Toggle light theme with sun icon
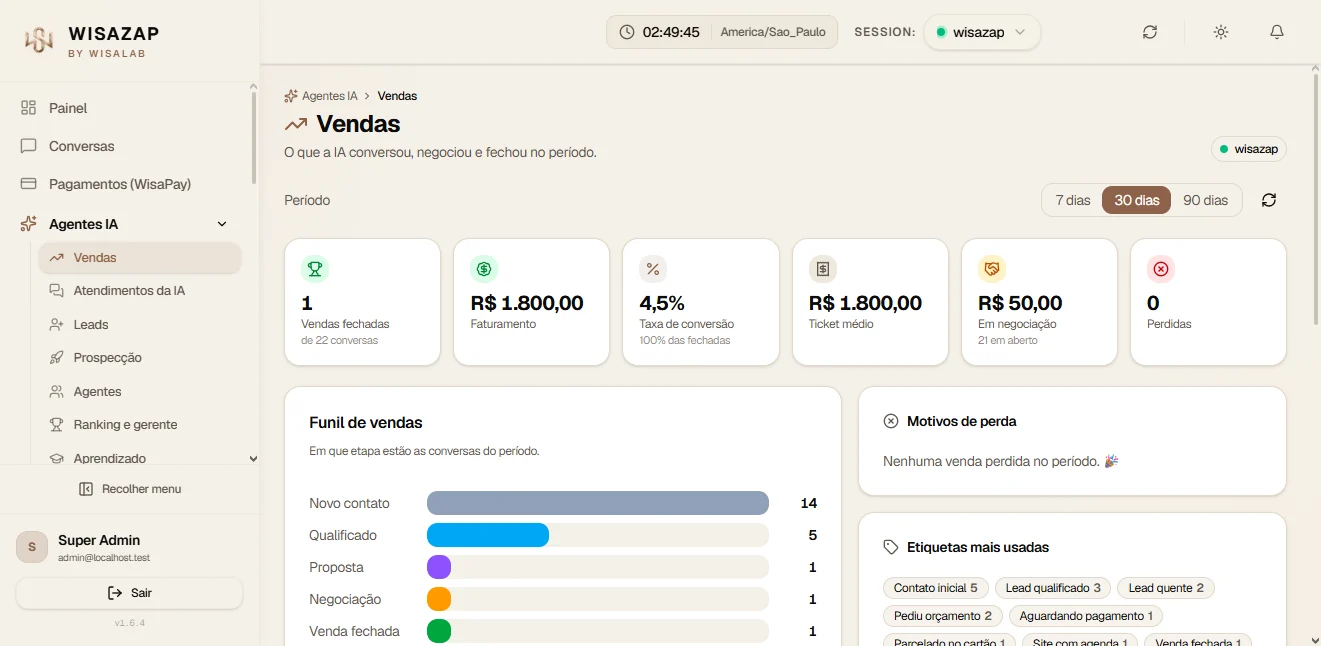The width and height of the screenshot is (1321, 646). pyautogui.click(x=1221, y=32)
